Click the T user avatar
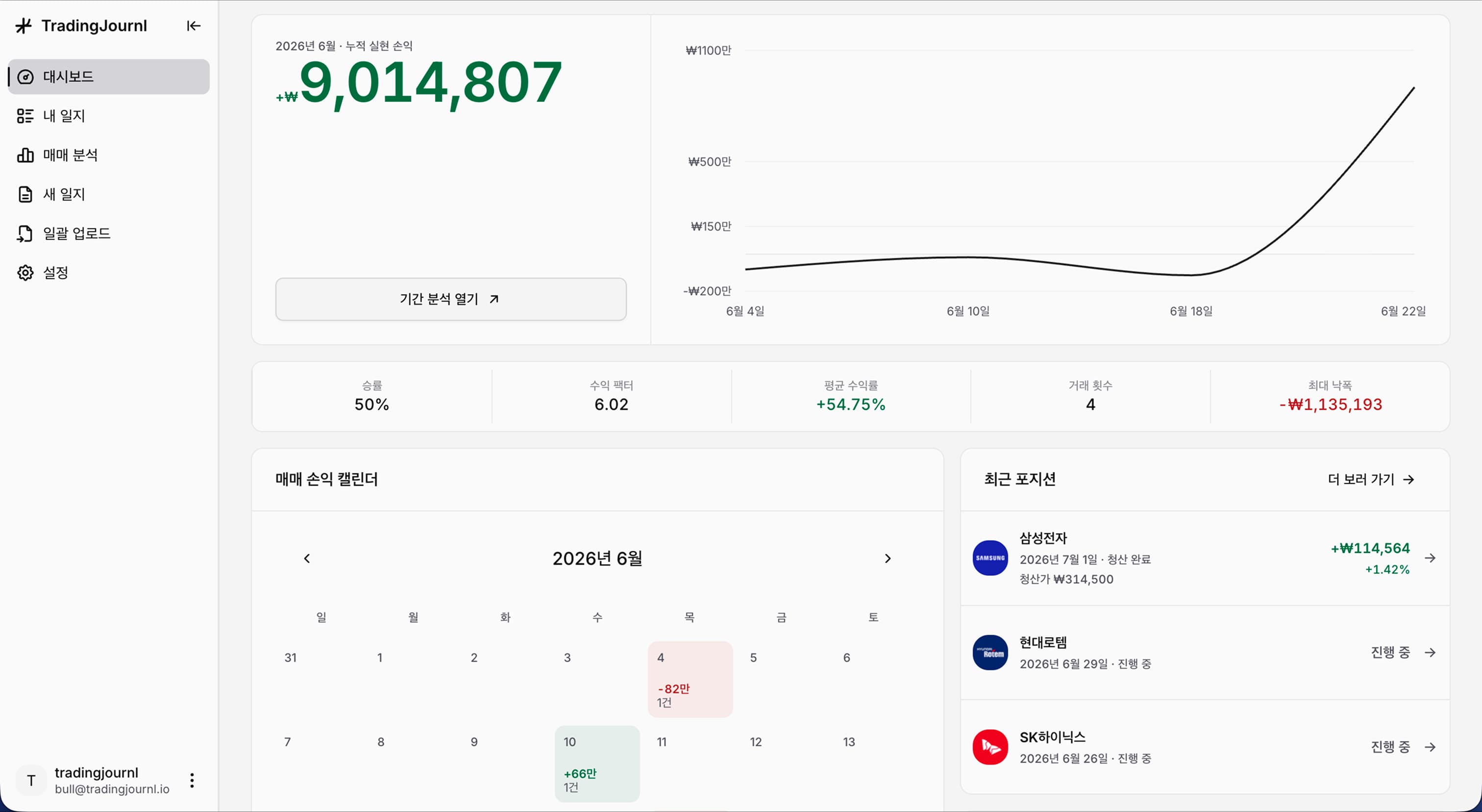 pos(31,780)
